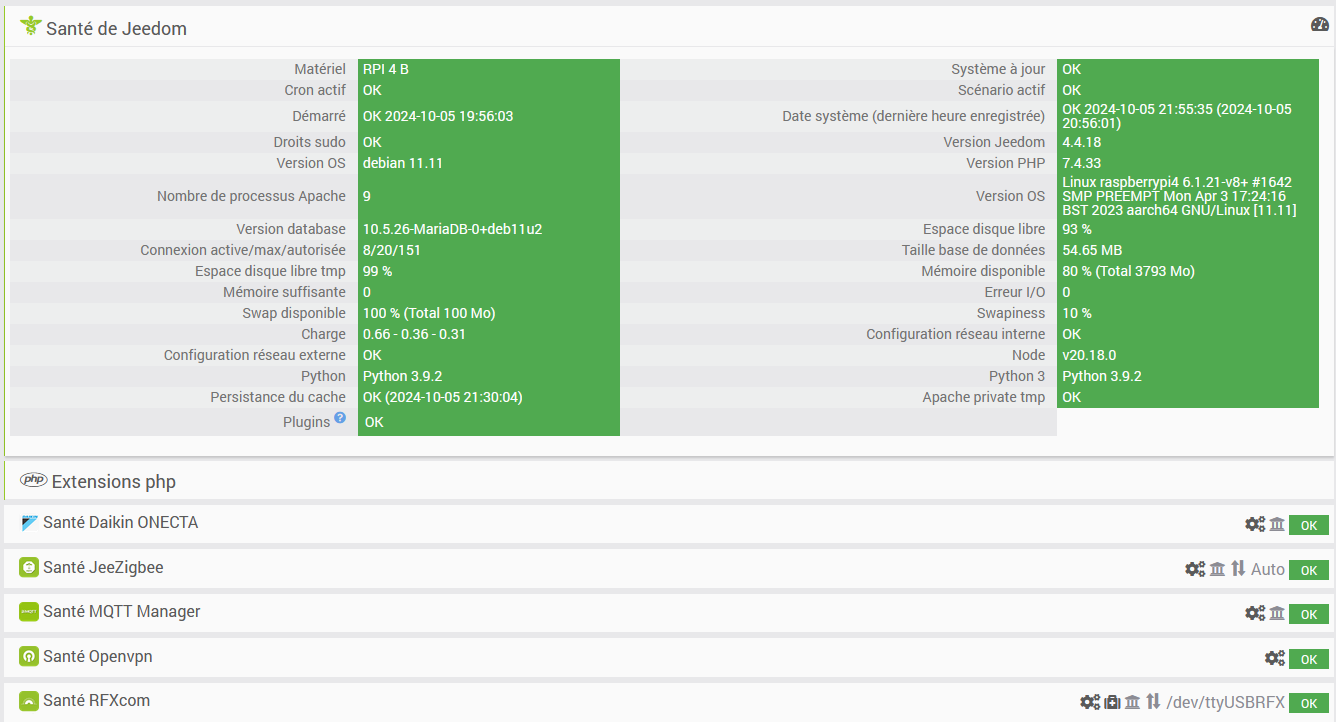
Task: Click the Démarré OK 2024-10-05 19:56:03 value
Action: point(438,116)
